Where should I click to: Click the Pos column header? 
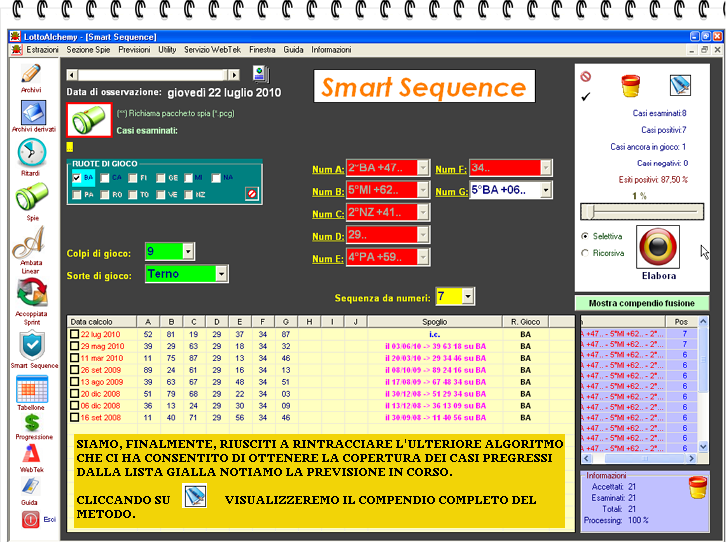pyautogui.click(x=681, y=322)
